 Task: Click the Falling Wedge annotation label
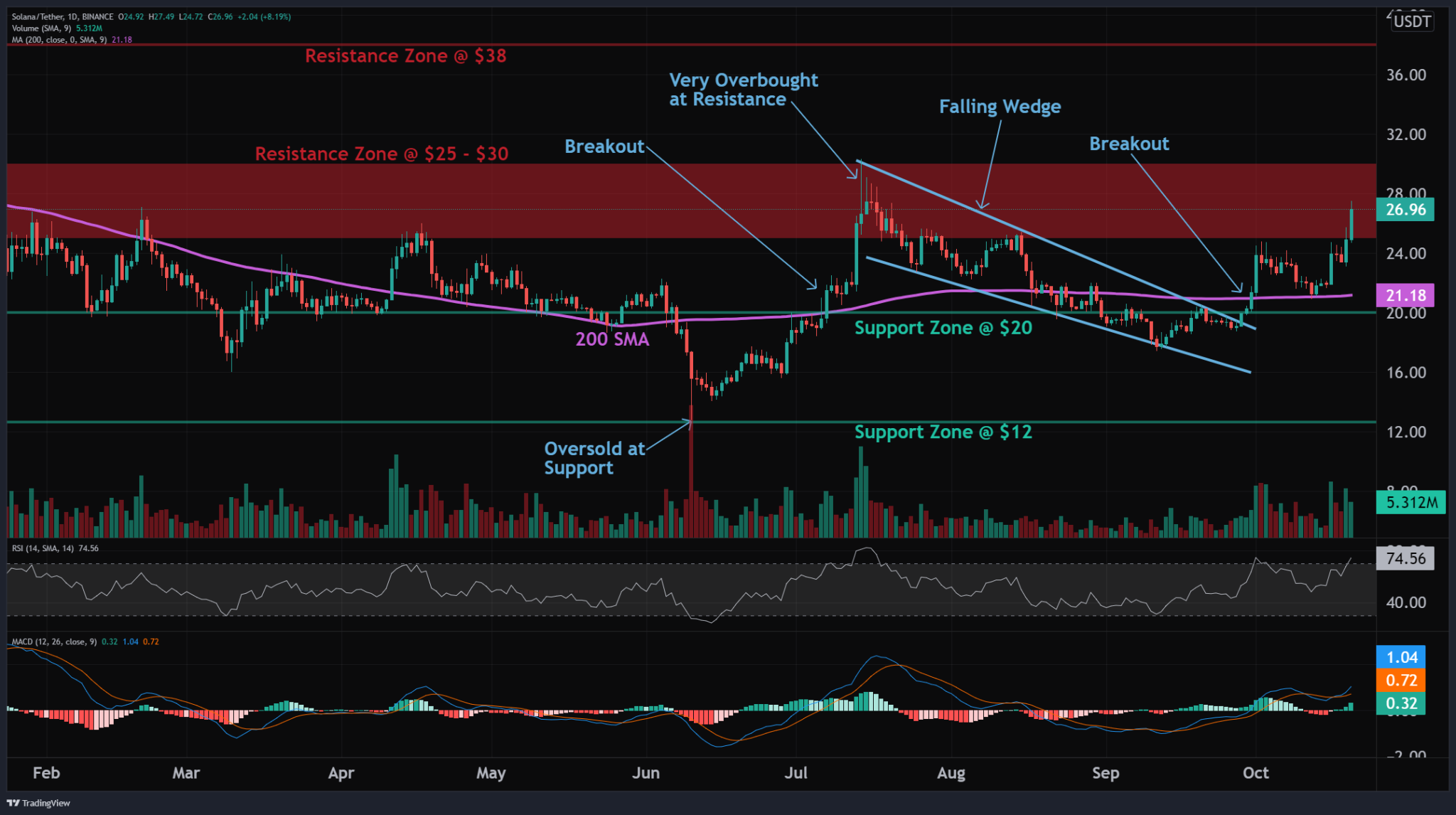pos(1000,107)
